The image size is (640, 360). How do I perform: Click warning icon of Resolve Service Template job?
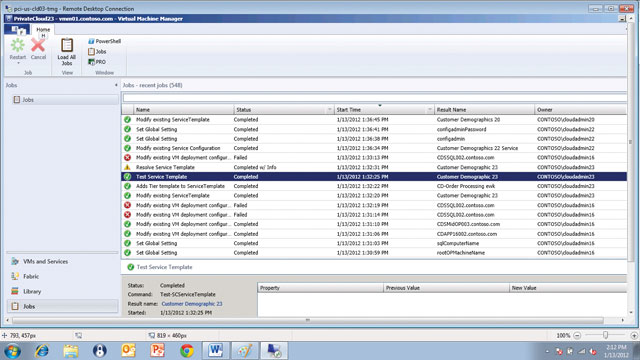click(x=127, y=167)
